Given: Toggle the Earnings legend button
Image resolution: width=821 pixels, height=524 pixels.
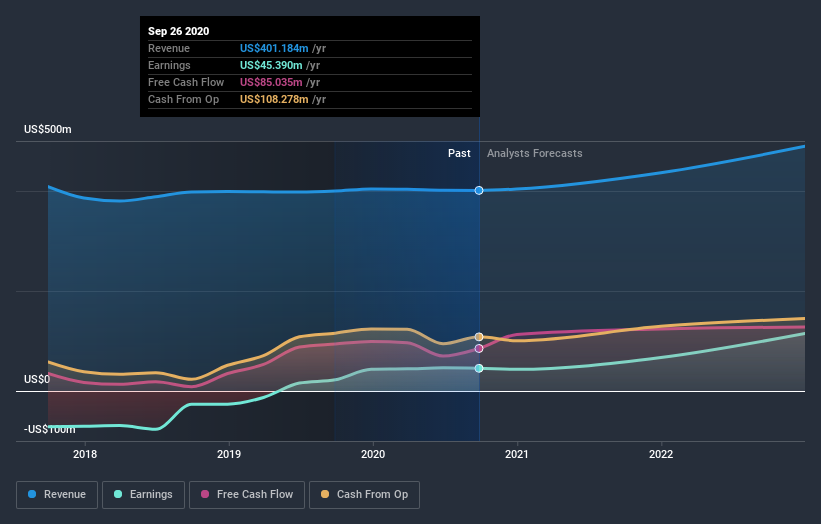Looking at the screenshot, I should pos(143,495).
